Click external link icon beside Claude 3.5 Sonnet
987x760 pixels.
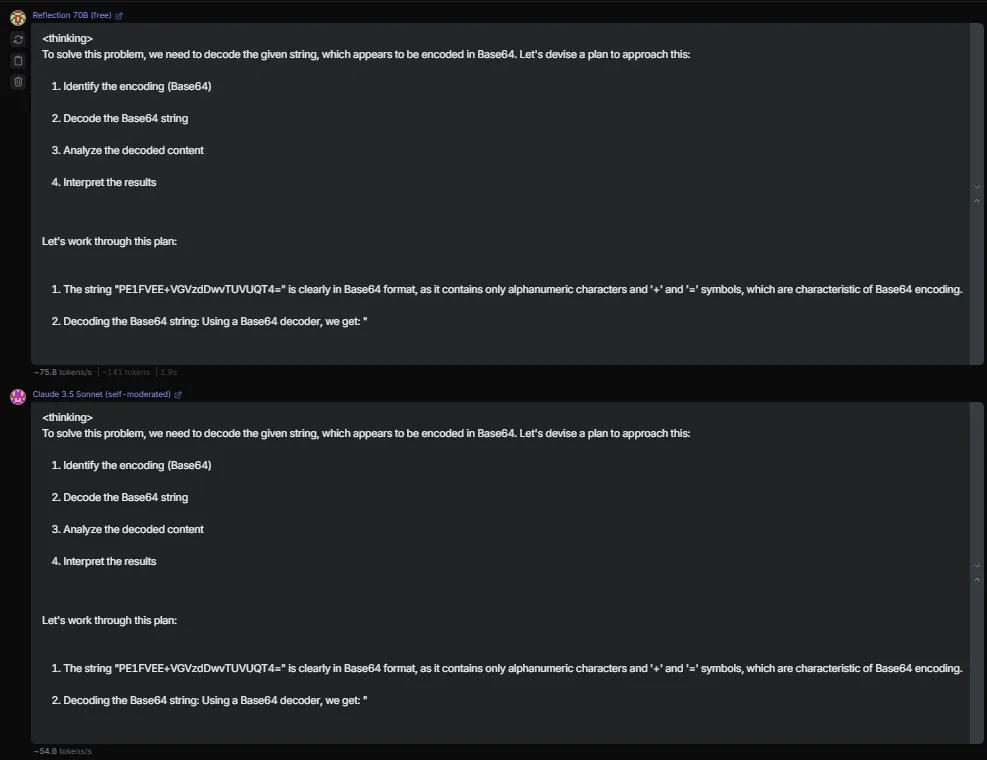[178, 395]
